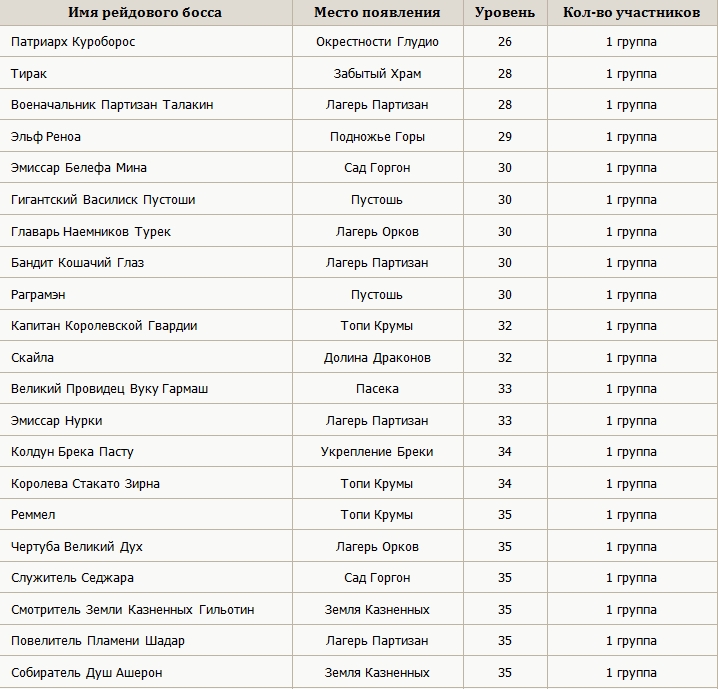The height and width of the screenshot is (689, 718).
Task: Click the "Имя рейдового босса" column header
Action: click(145, 13)
